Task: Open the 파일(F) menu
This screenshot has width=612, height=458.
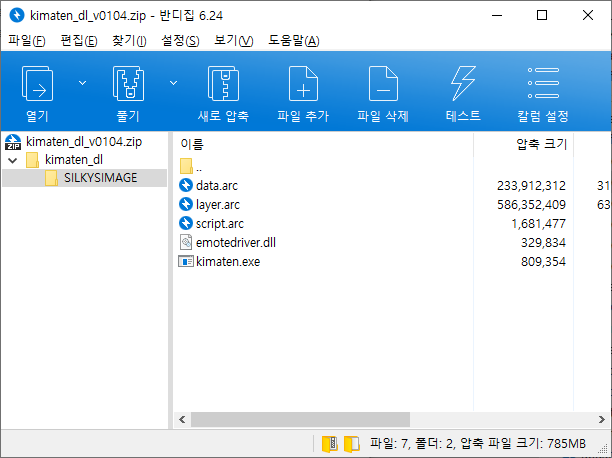Action: (x=27, y=41)
